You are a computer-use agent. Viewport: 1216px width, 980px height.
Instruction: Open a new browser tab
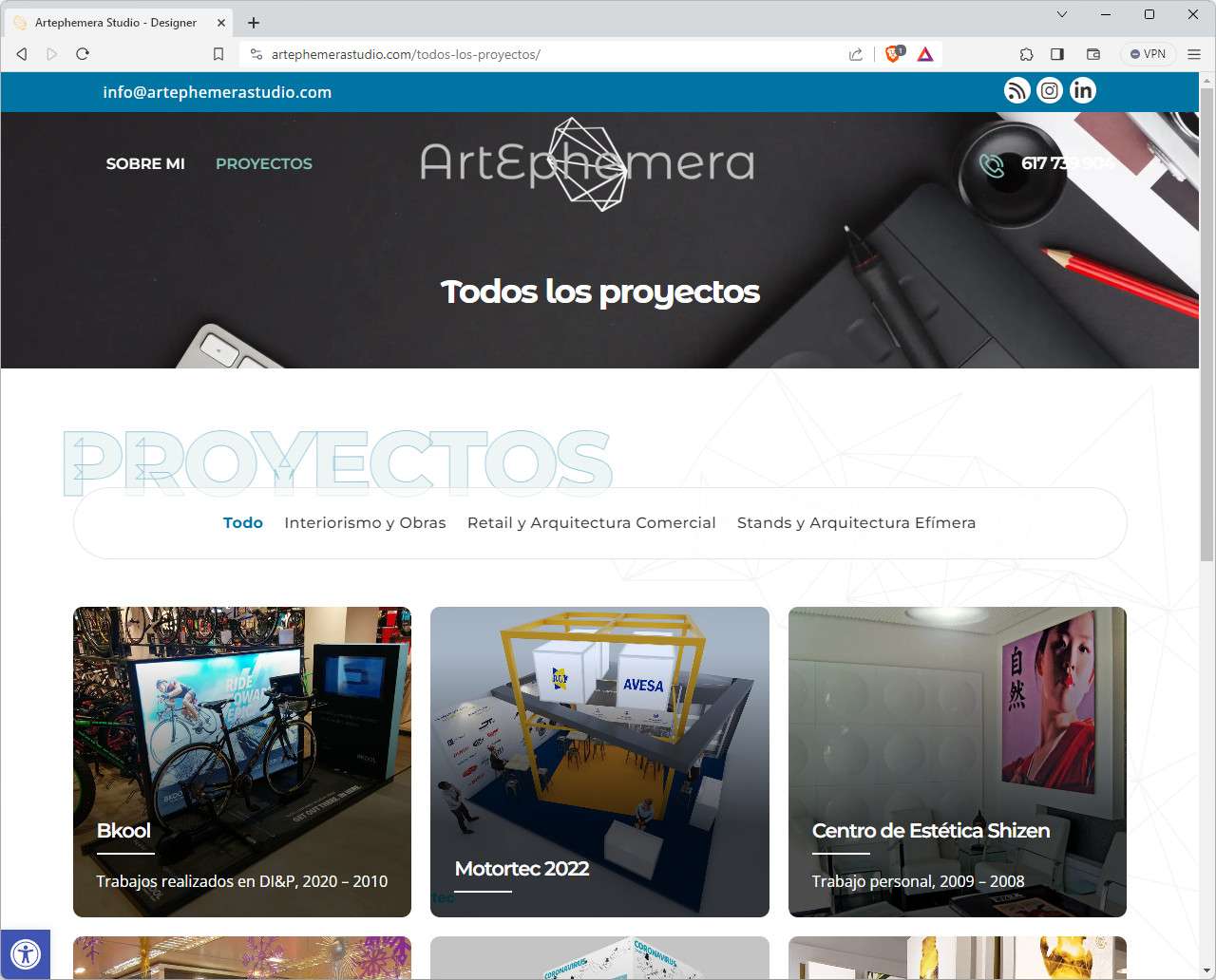pos(254,22)
